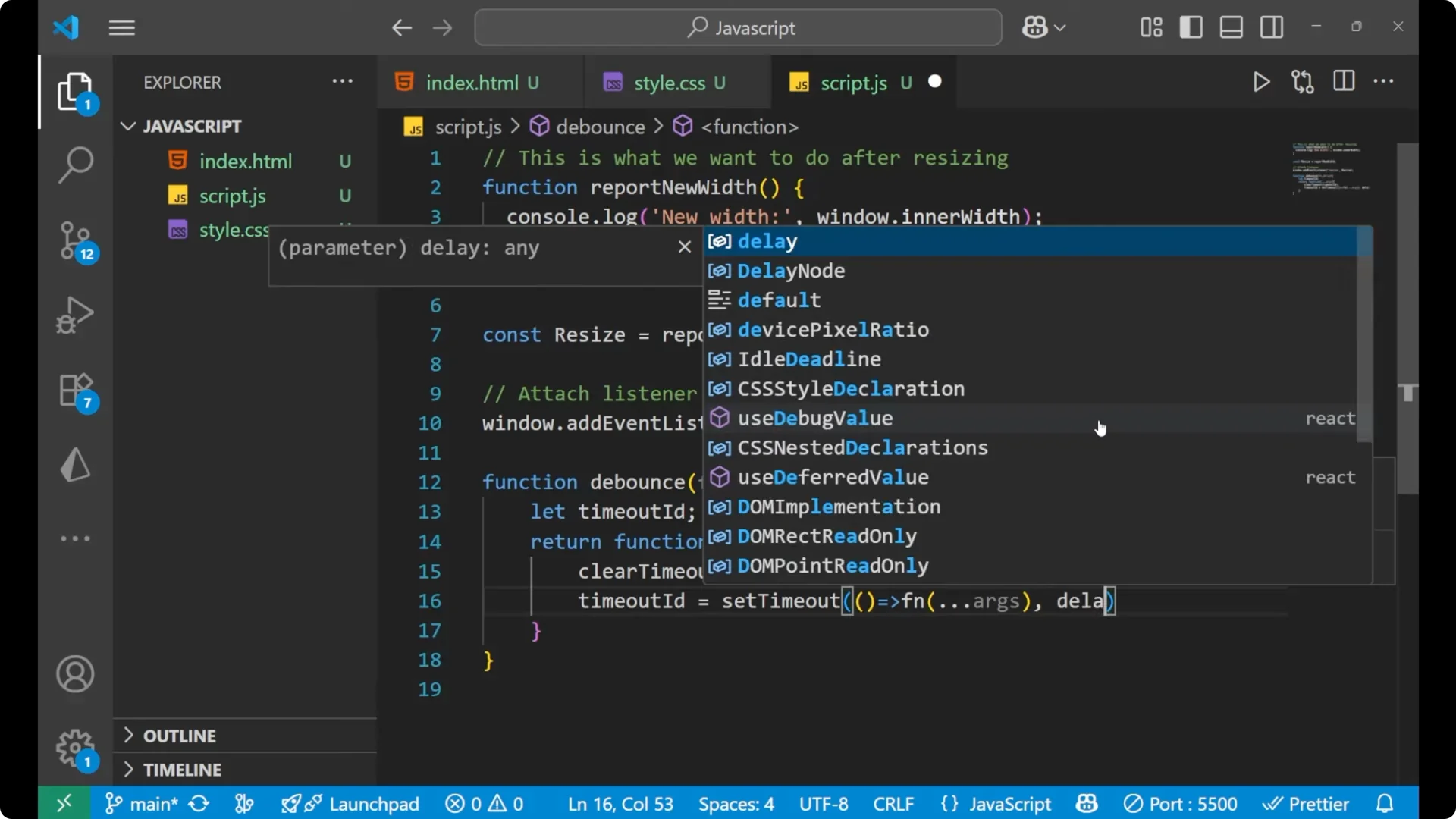This screenshot has width=1456, height=819.
Task: Click Port : 5500 in the status bar
Action: 1180,803
